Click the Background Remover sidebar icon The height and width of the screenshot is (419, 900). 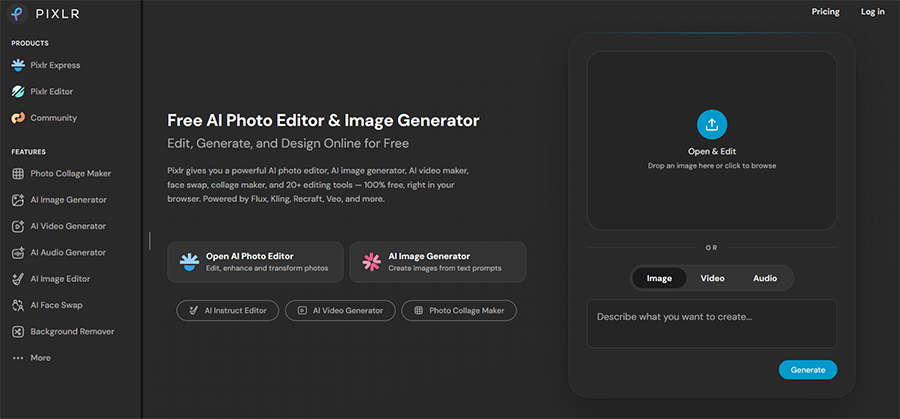(18, 332)
